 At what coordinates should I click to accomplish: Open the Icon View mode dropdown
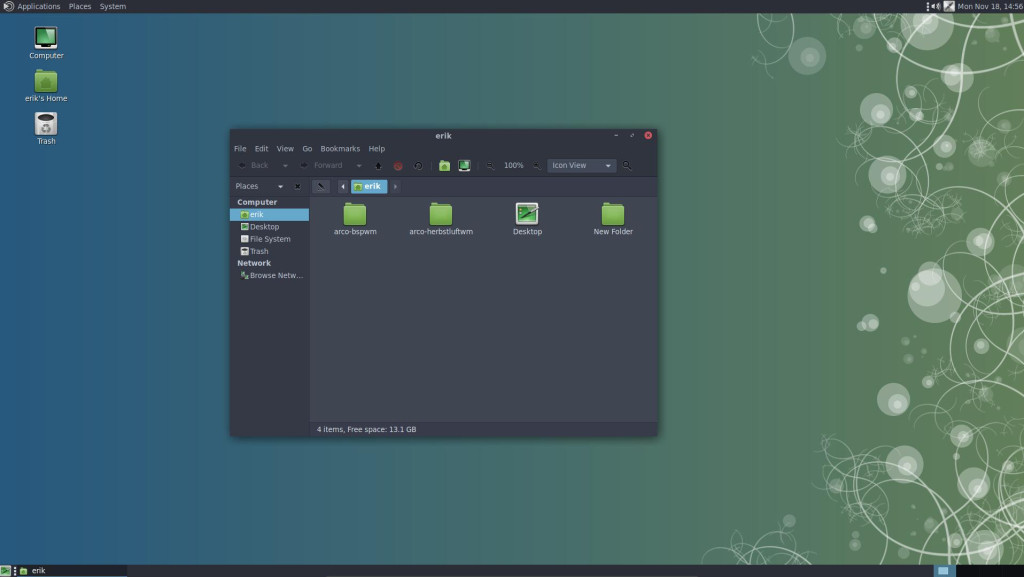tap(581, 166)
